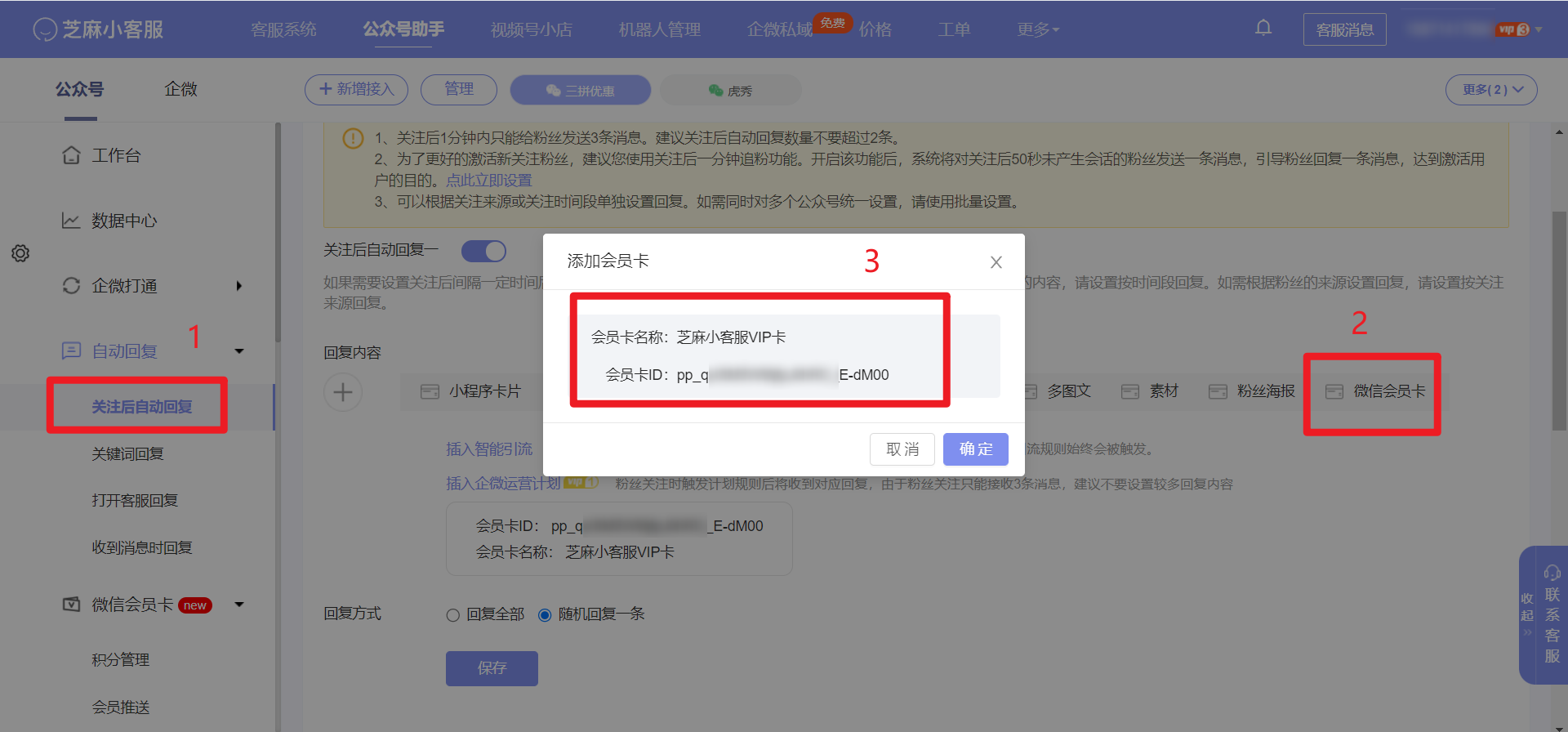
Task: Open the settings gear icon
Action: (20, 253)
